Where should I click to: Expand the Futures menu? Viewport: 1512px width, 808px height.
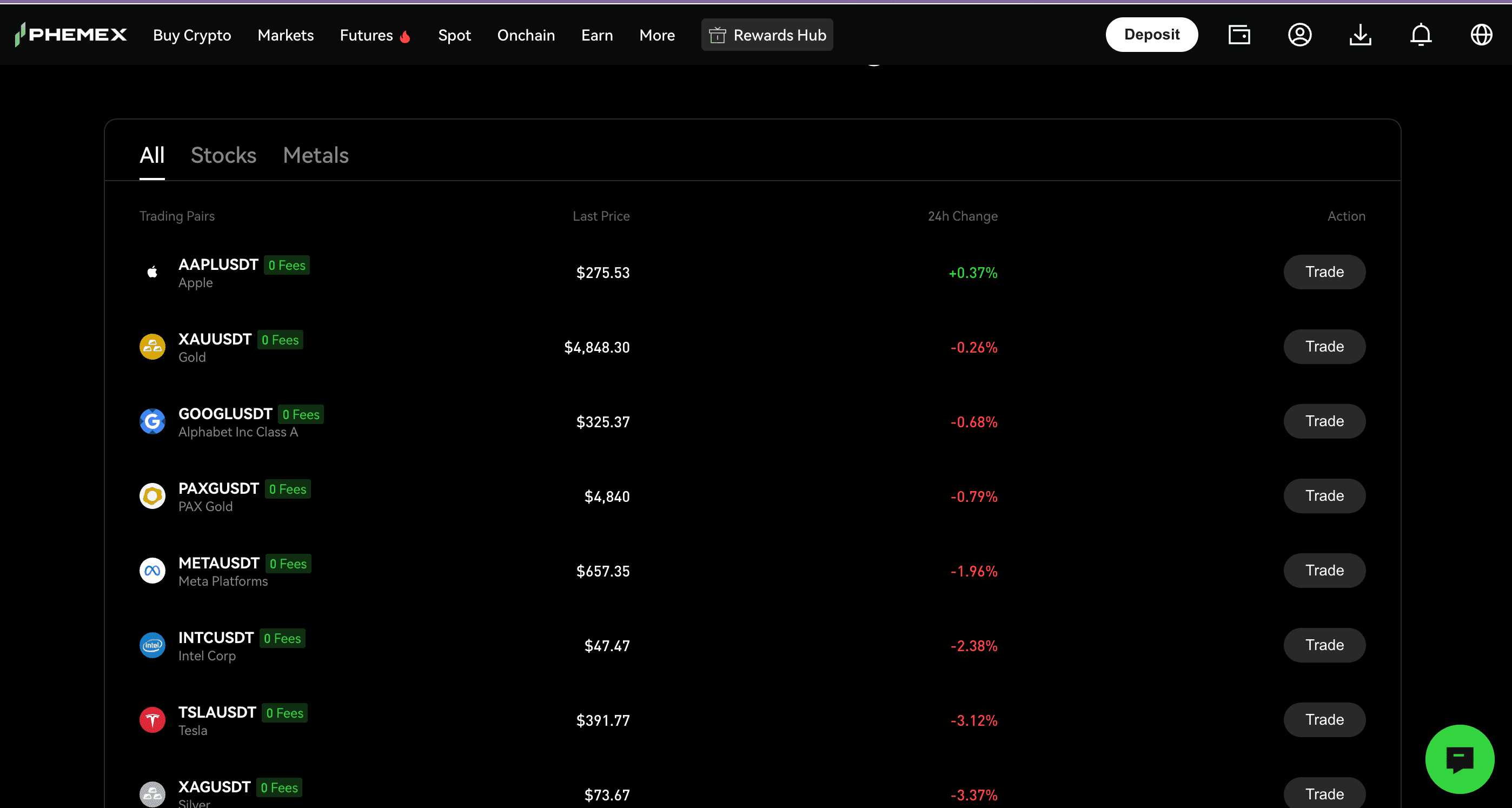coord(366,35)
